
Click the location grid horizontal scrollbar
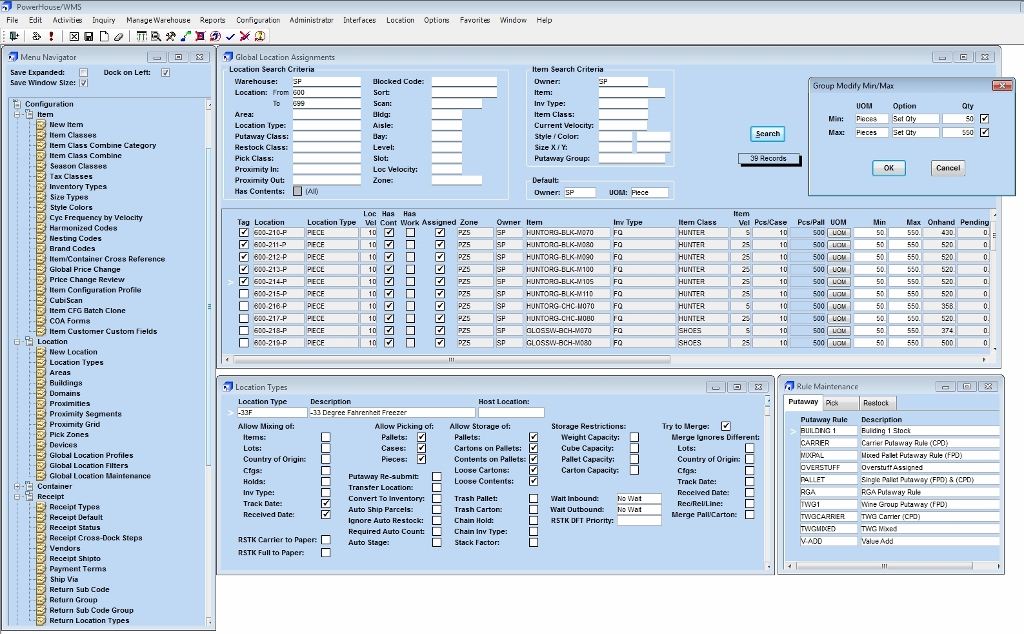[x=450, y=358]
